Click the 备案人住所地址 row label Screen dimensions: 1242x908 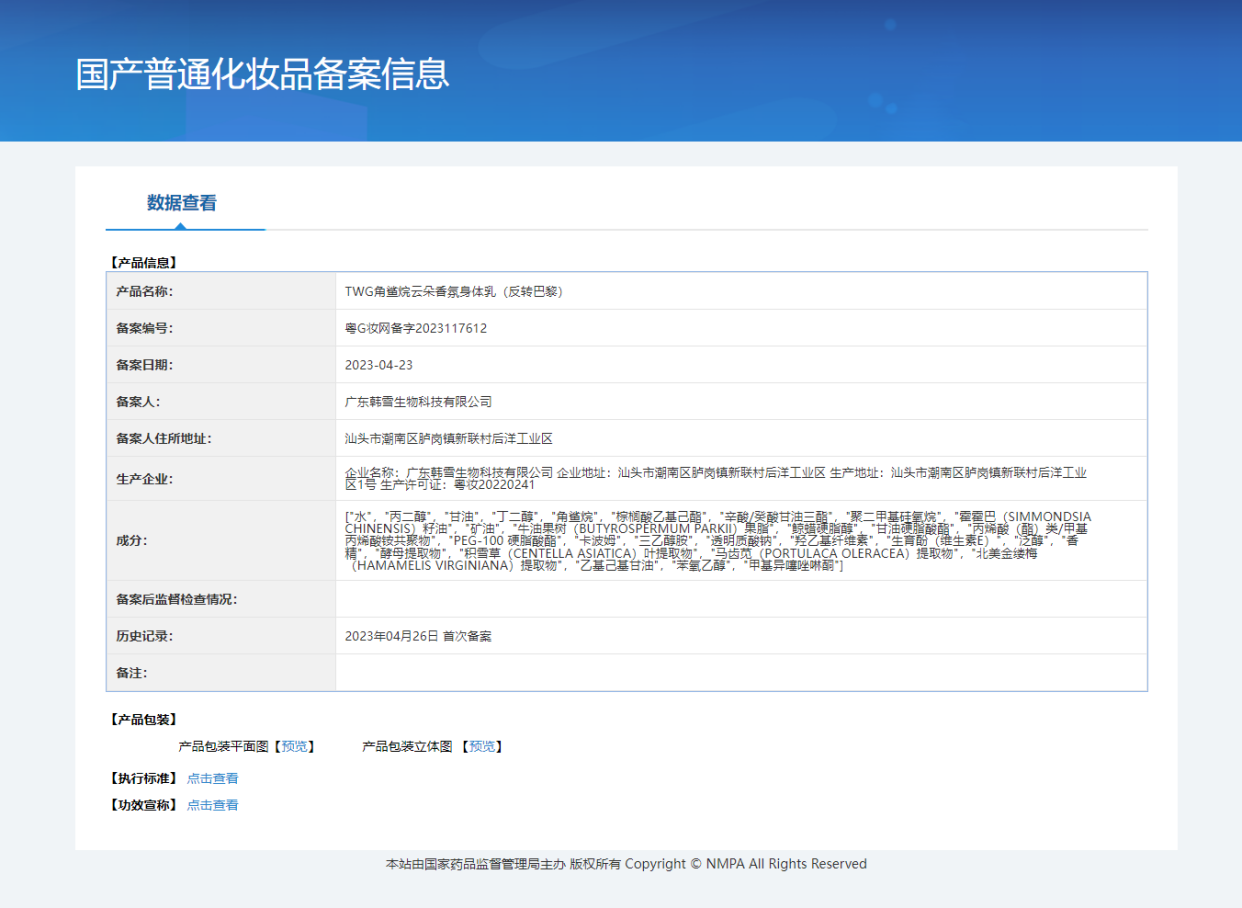coord(164,439)
